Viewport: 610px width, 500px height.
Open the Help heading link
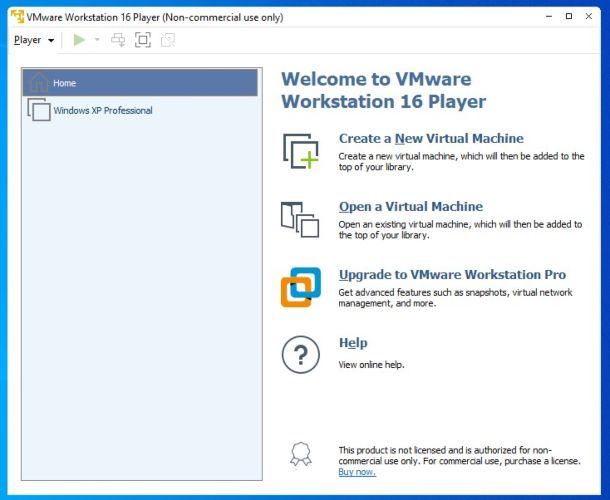[x=353, y=343]
